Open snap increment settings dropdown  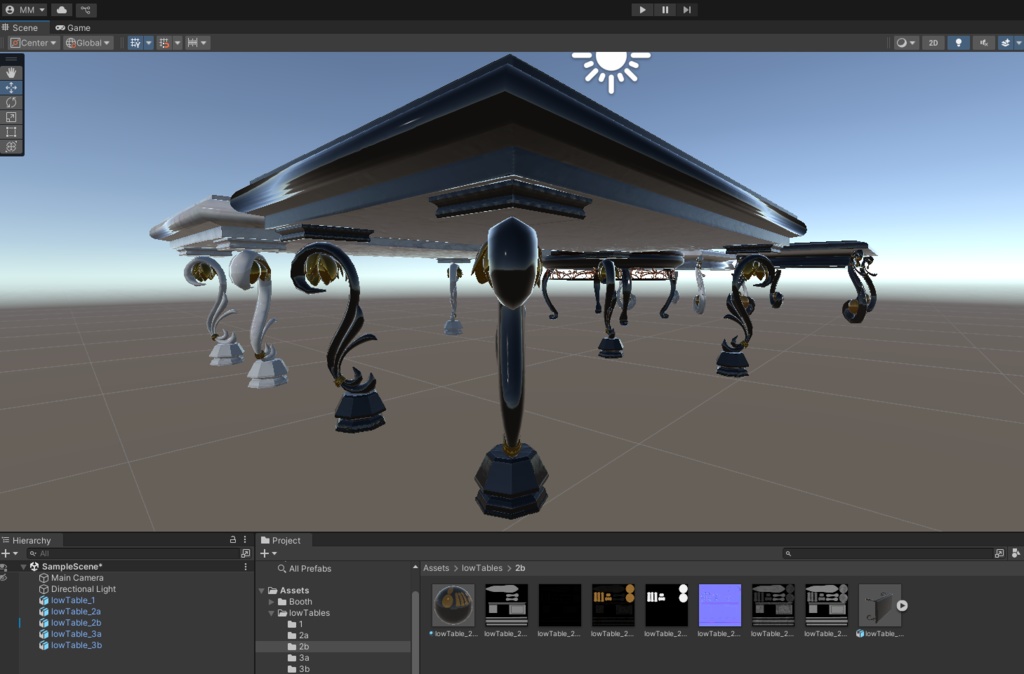tap(197, 43)
